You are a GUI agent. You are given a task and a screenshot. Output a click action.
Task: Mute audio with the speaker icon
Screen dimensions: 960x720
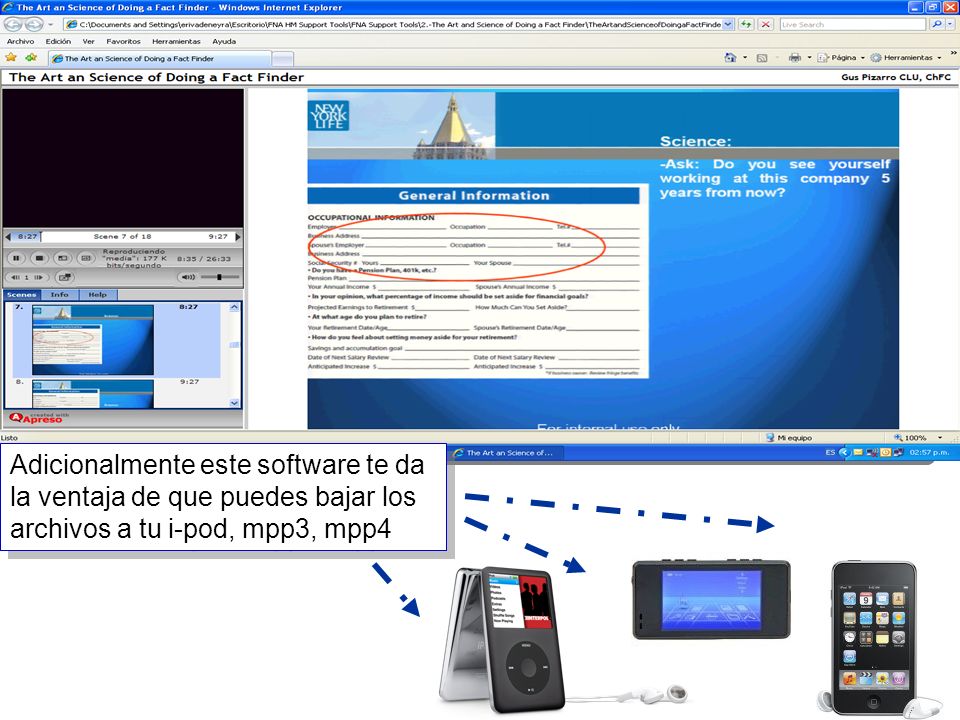click(x=189, y=277)
